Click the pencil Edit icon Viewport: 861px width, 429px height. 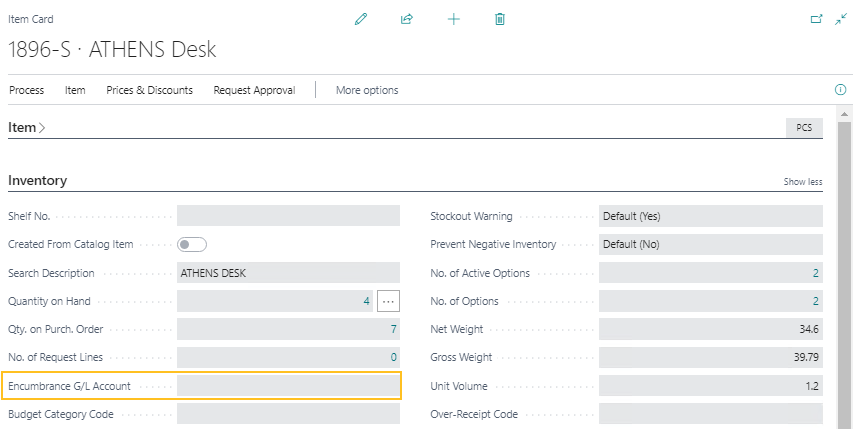coord(361,19)
